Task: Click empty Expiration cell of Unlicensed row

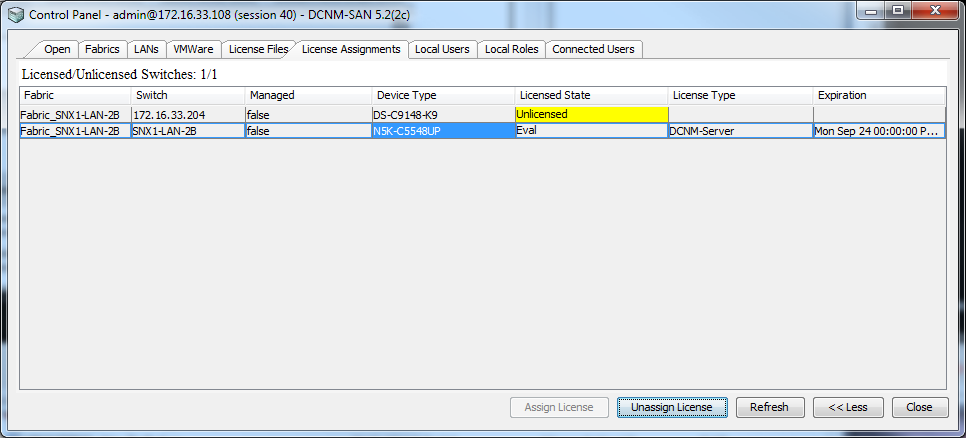Action: click(x=879, y=115)
